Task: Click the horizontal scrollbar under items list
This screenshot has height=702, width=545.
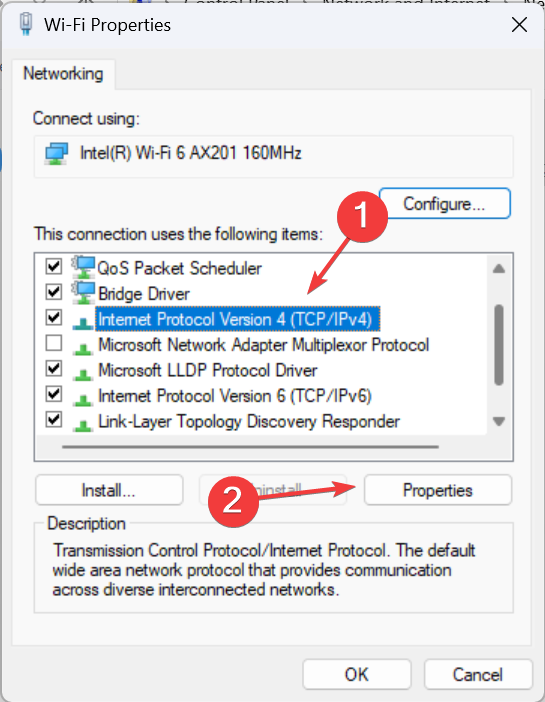Action: click(x=250, y=446)
